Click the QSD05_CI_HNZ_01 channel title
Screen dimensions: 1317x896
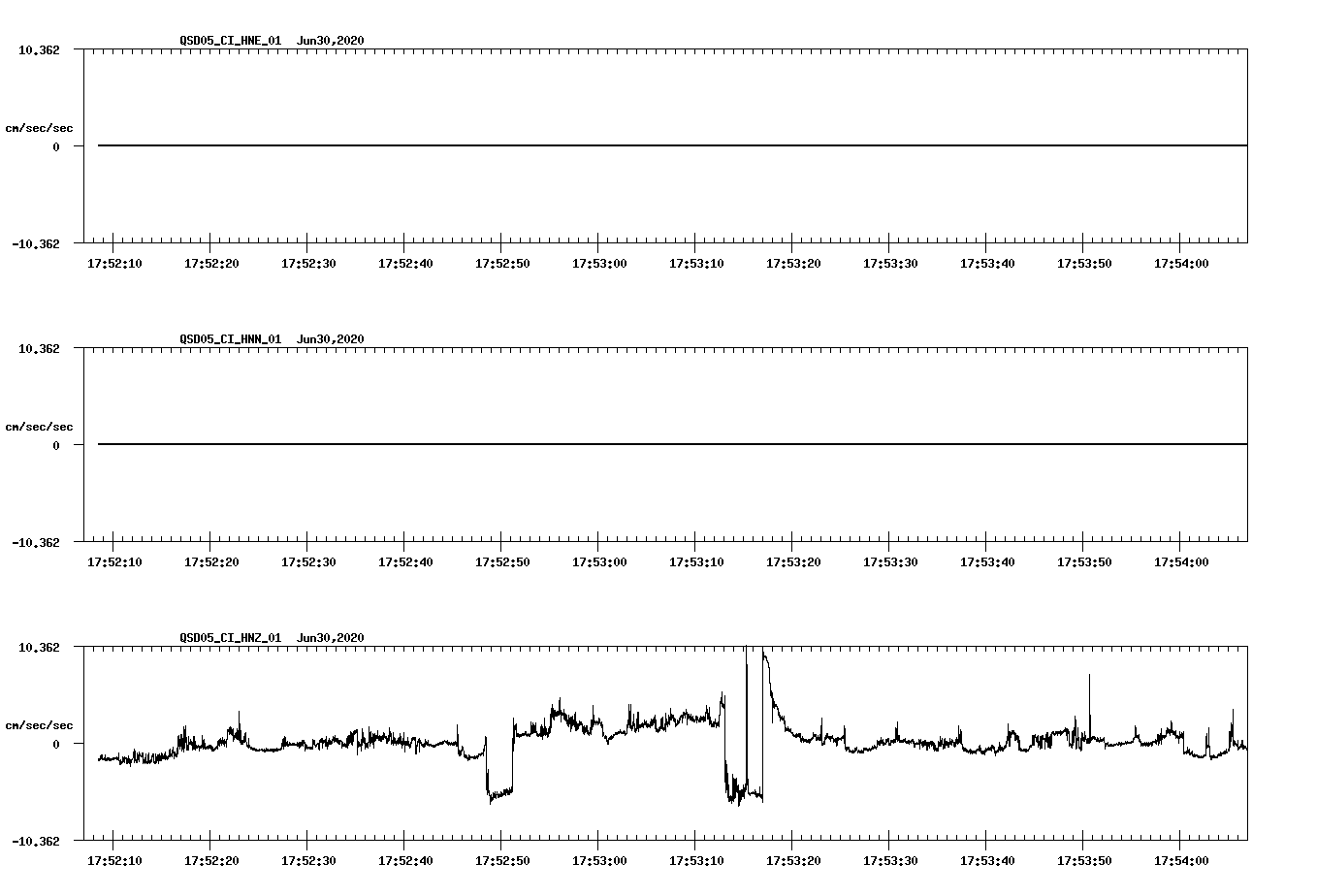click(x=231, y=638)
